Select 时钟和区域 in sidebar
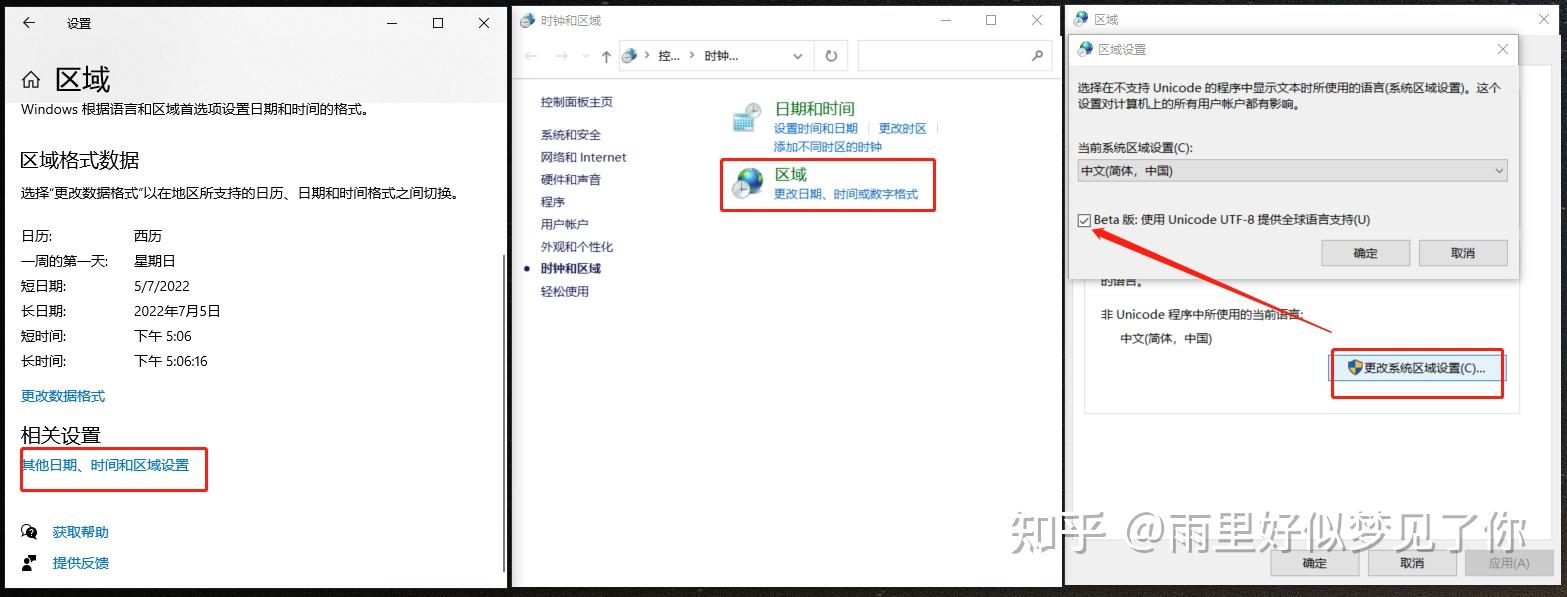1567x597 pixels. [x=571, y=269]
